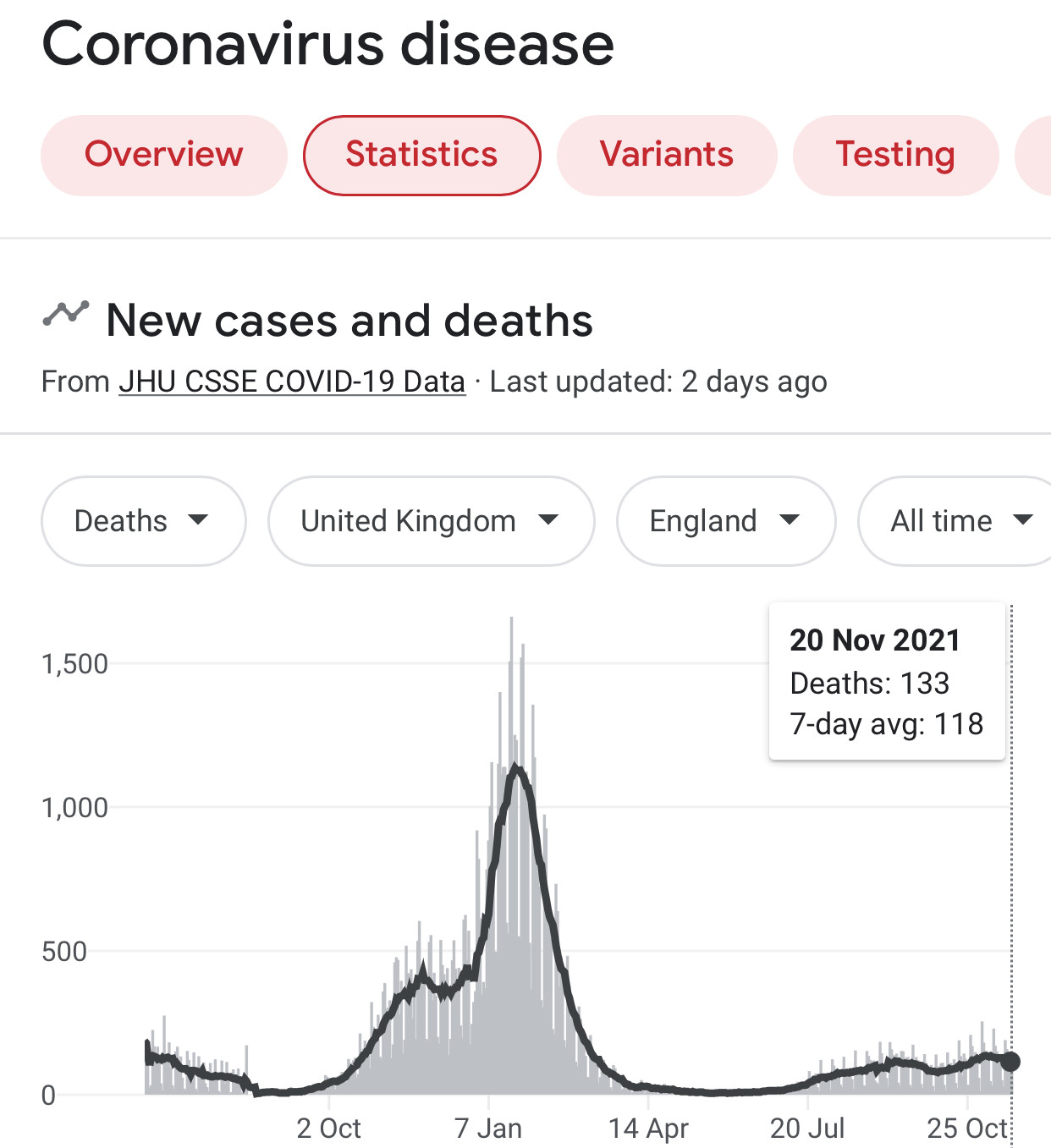Click the 20 Nov 2021 tooltip box

click(886, 681)
